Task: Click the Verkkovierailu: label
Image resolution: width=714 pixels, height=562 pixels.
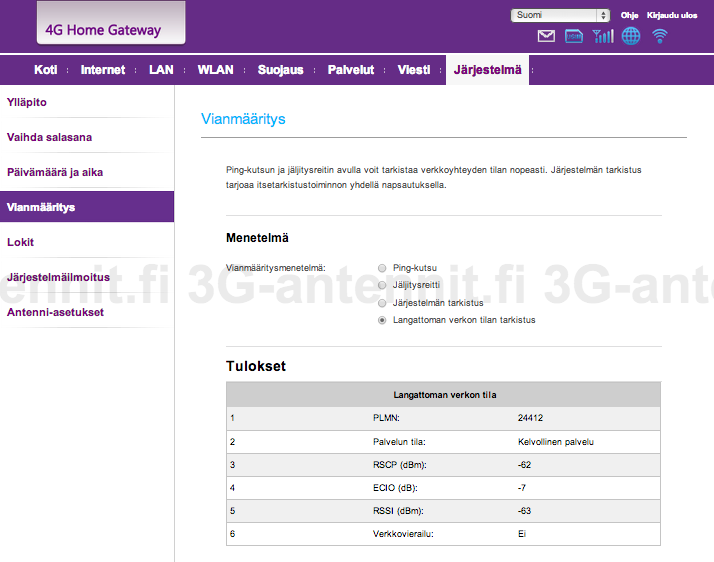Action: pos(403,534)
